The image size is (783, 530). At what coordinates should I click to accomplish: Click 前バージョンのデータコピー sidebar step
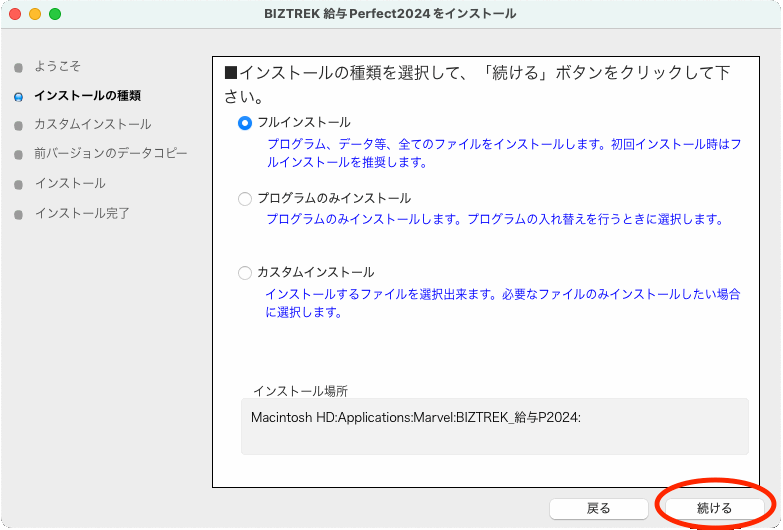110,153
